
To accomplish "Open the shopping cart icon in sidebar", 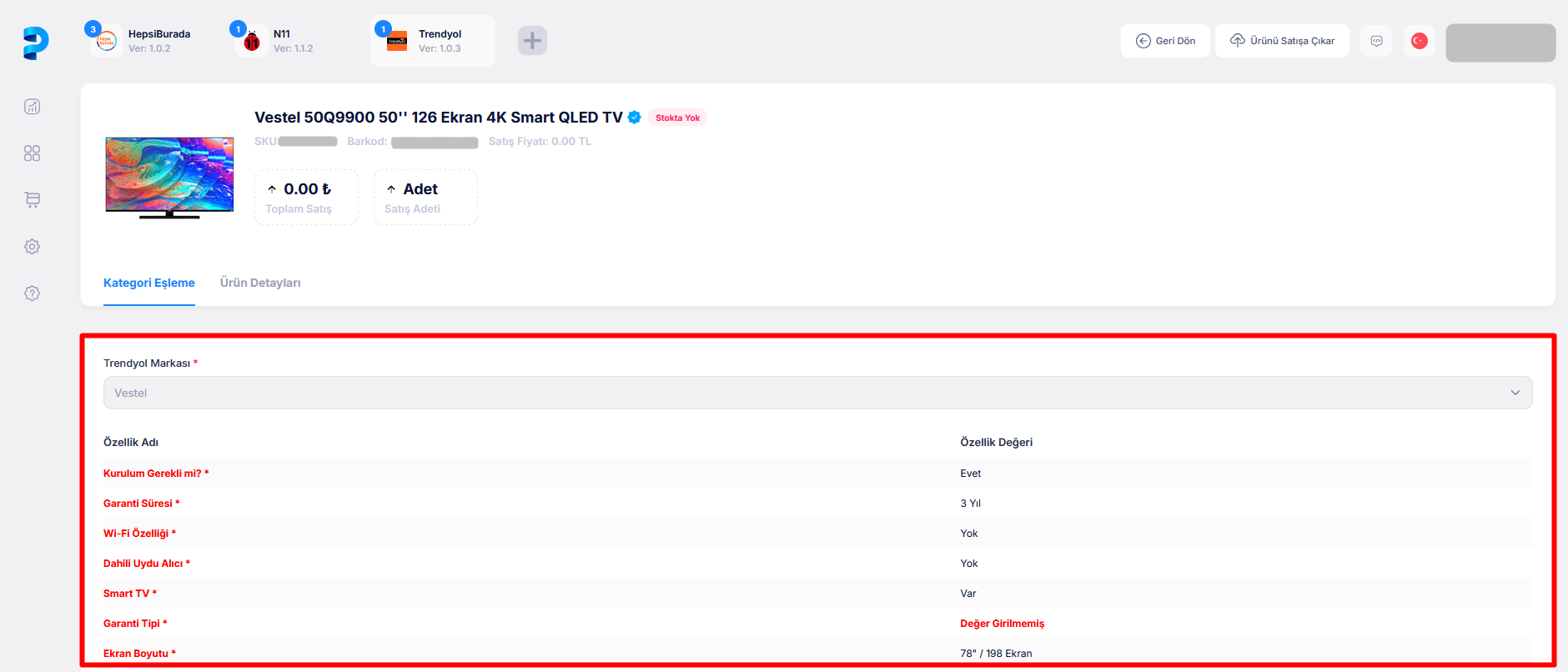I will (x=33, y=200).
